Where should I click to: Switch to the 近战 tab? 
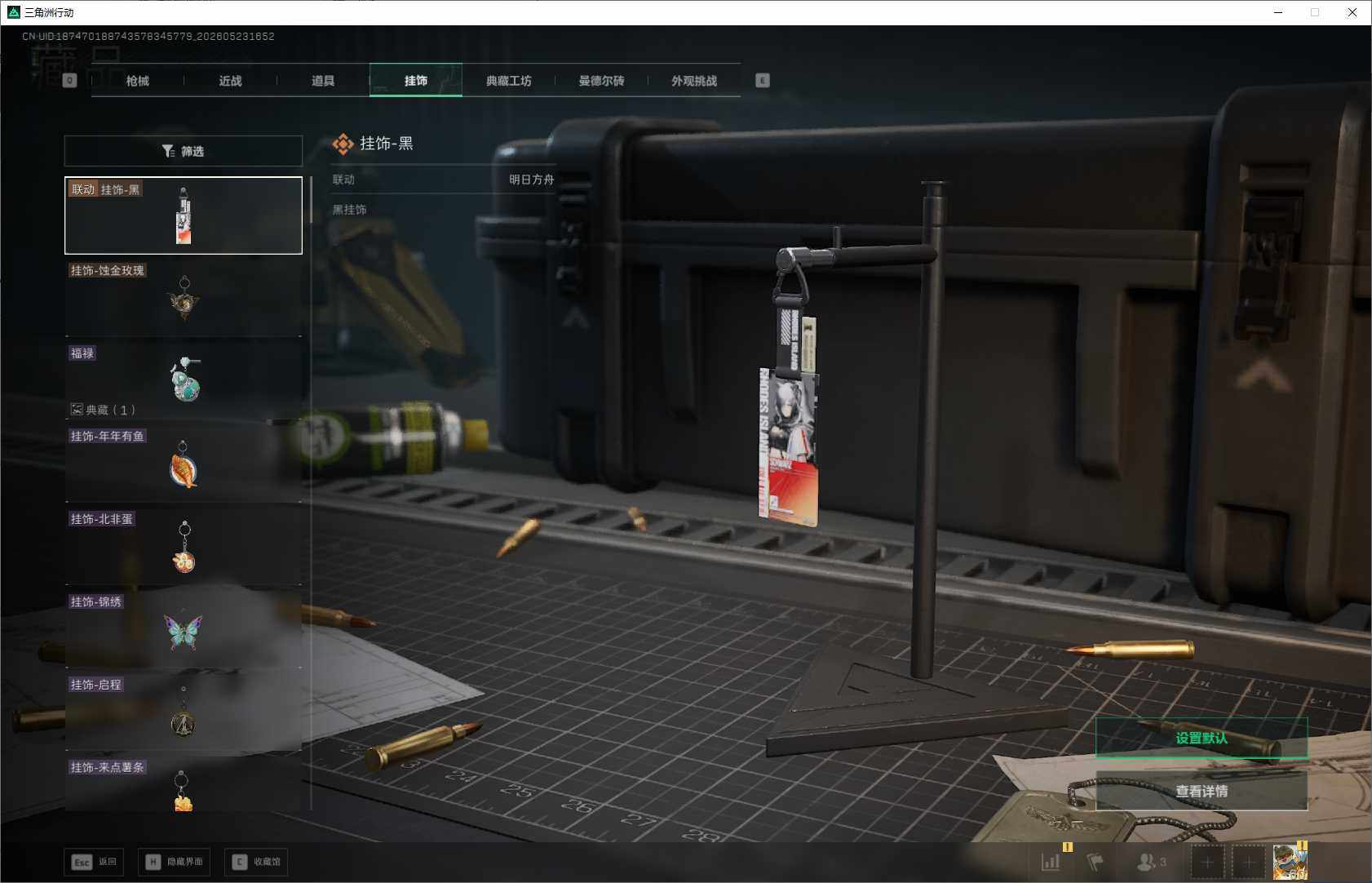[x=231, y=81]
